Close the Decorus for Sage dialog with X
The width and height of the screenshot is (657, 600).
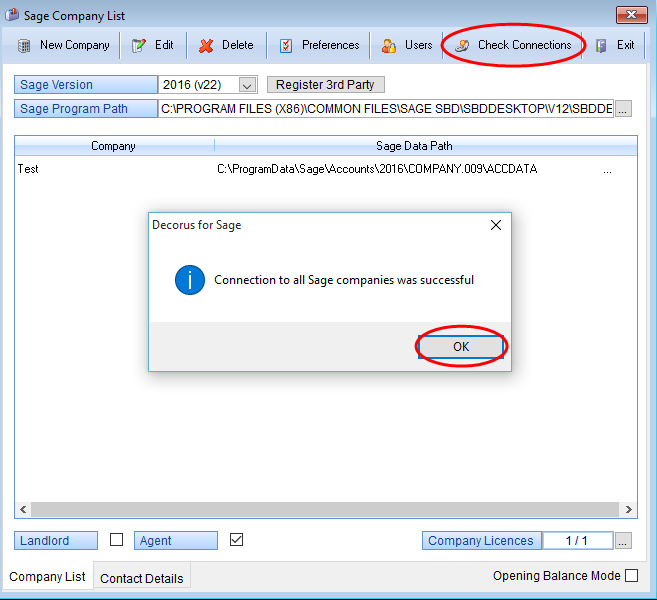coord(496,225)
